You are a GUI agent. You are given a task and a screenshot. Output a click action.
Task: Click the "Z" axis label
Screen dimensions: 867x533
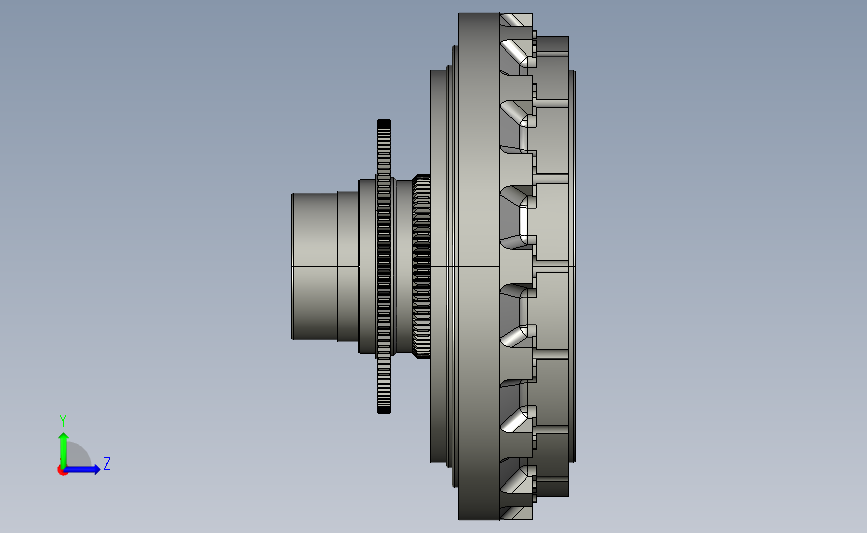point(107,463)
